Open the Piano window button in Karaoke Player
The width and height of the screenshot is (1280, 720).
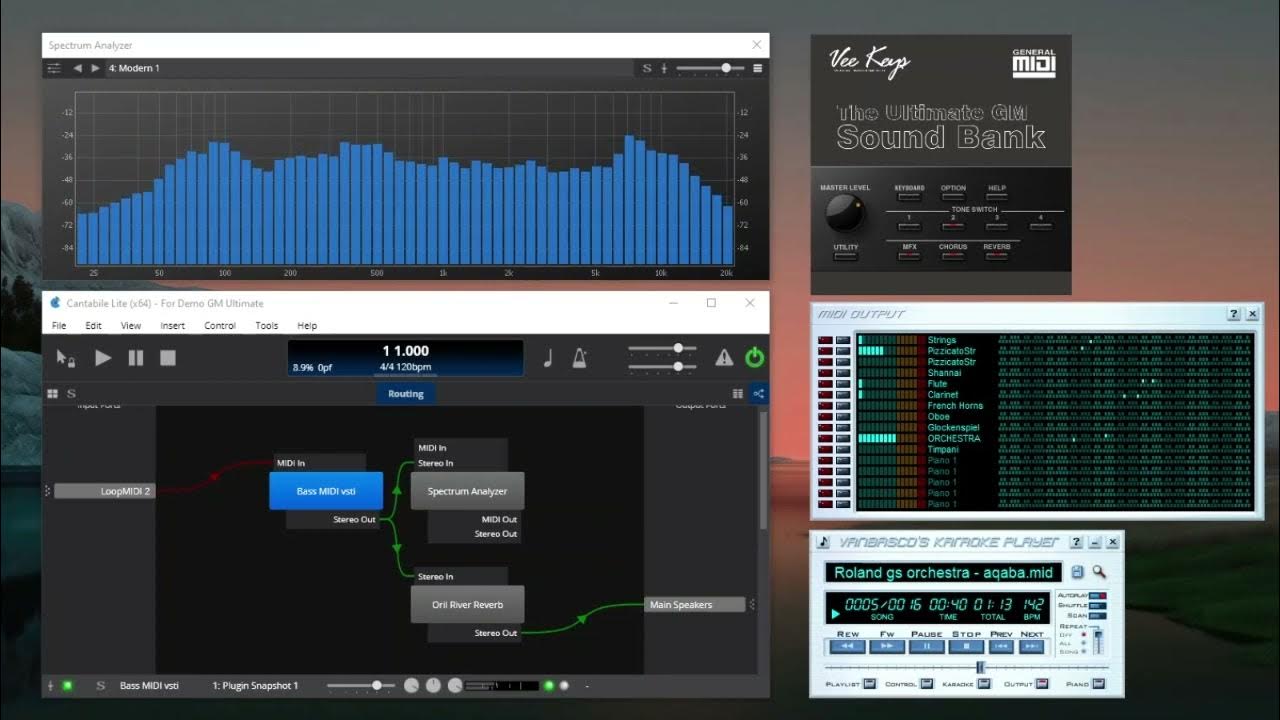click(x=1099, y=684)
